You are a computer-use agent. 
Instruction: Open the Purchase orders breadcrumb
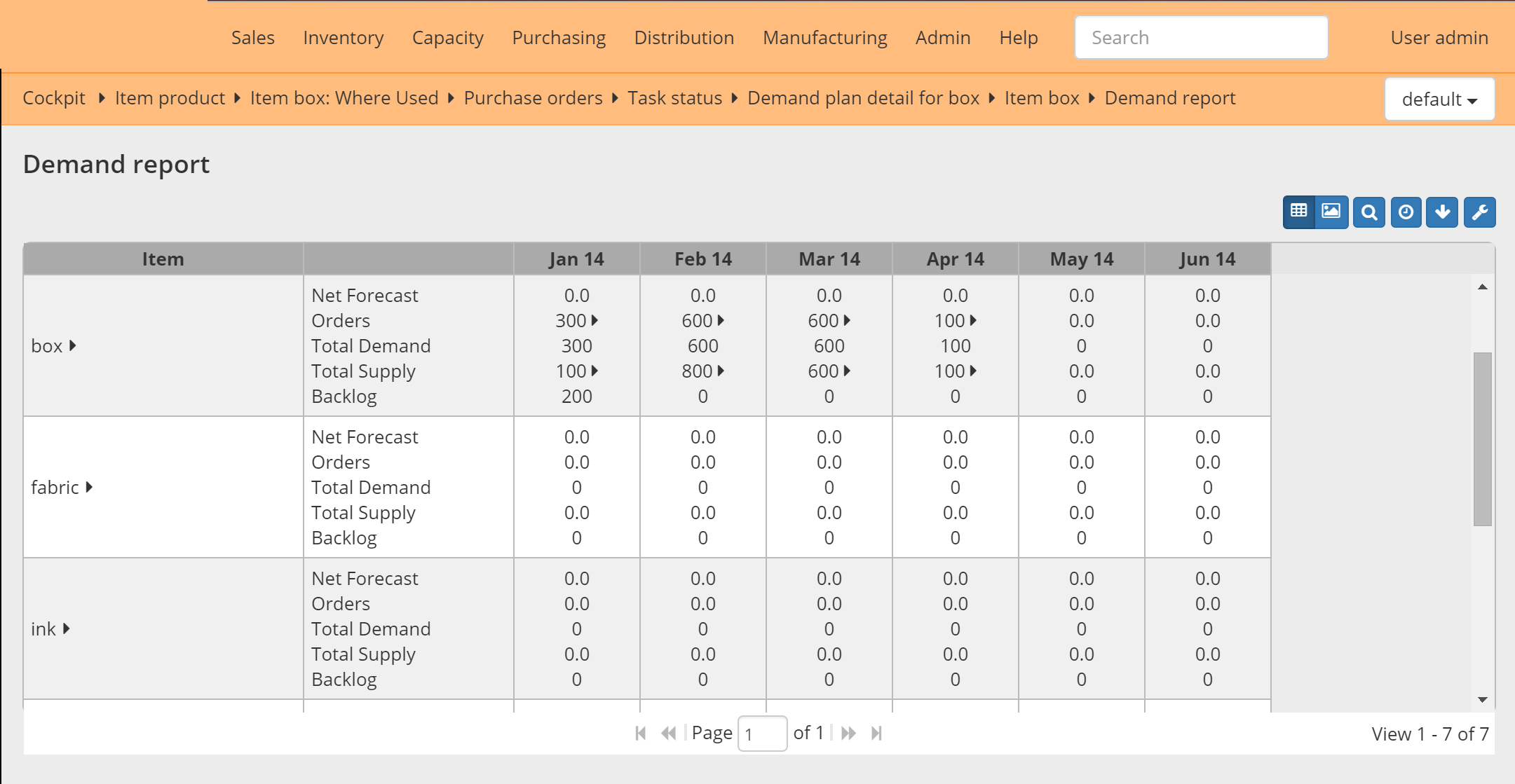click(533, 98)
